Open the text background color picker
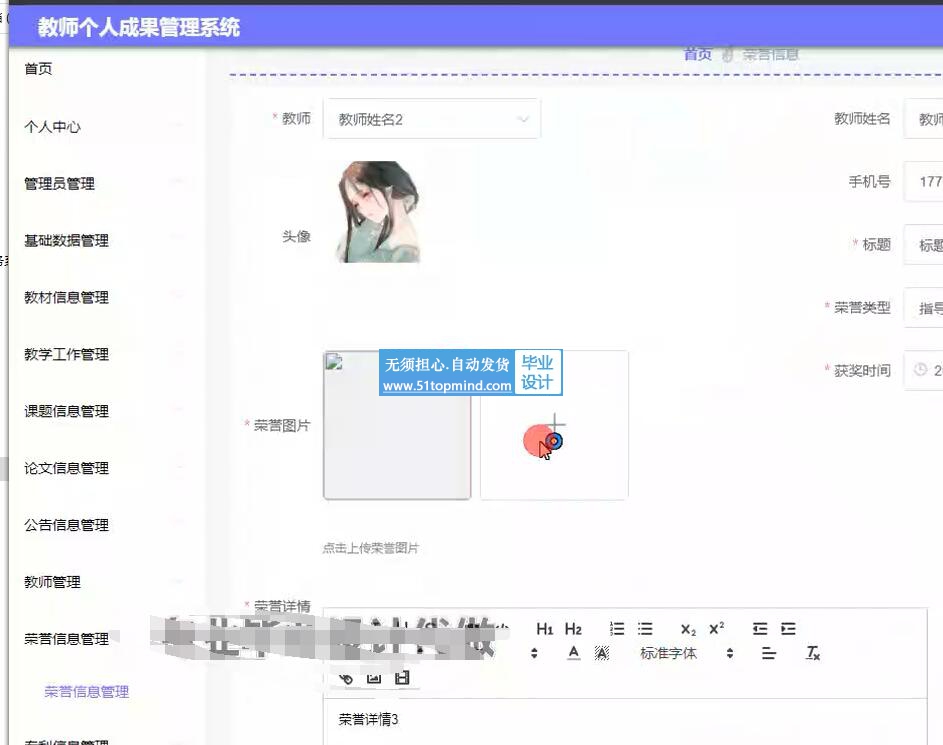Viewport: 943px width, 745px height. (x=602, y=653)
